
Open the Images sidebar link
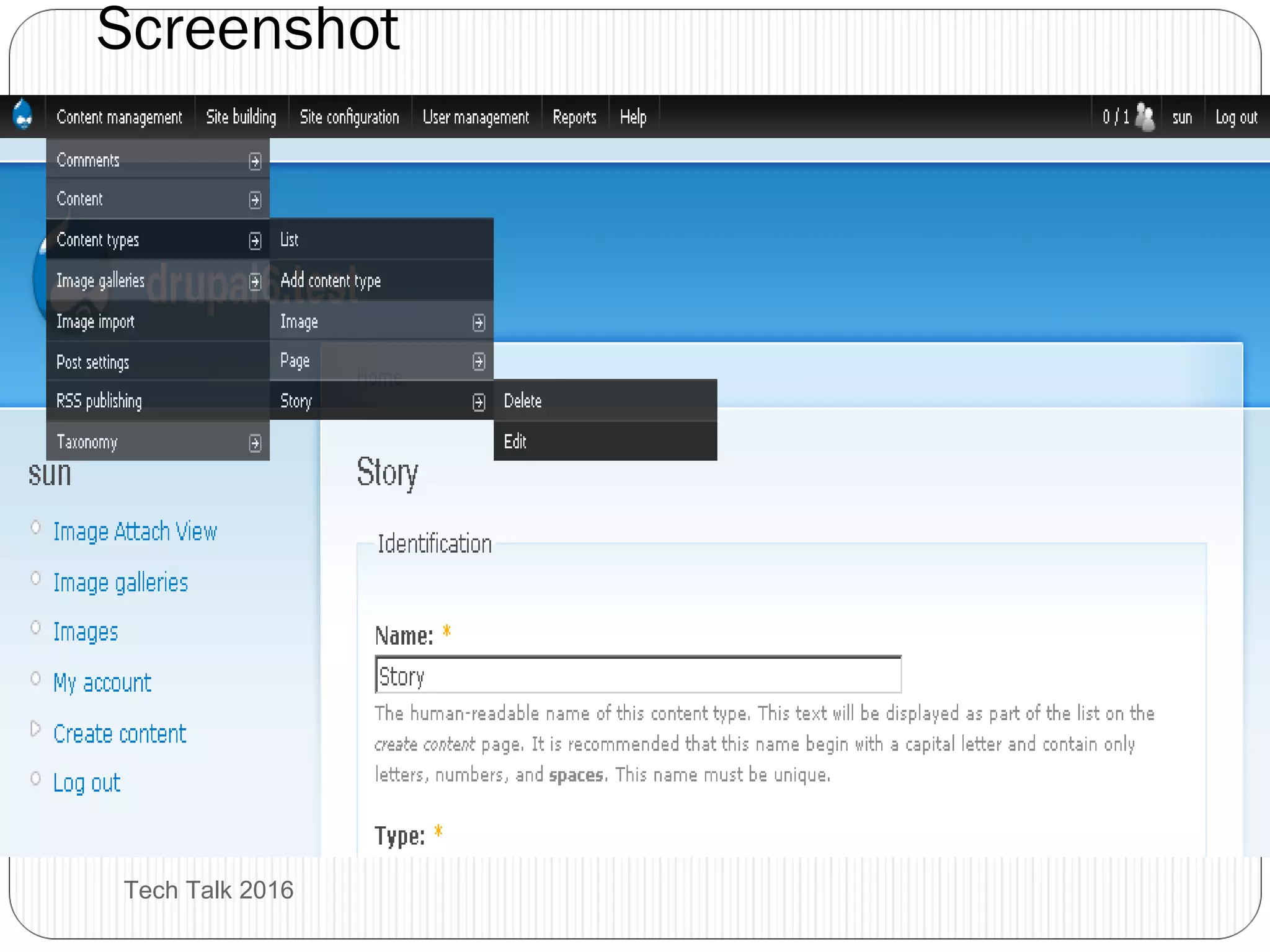point(86,632)
